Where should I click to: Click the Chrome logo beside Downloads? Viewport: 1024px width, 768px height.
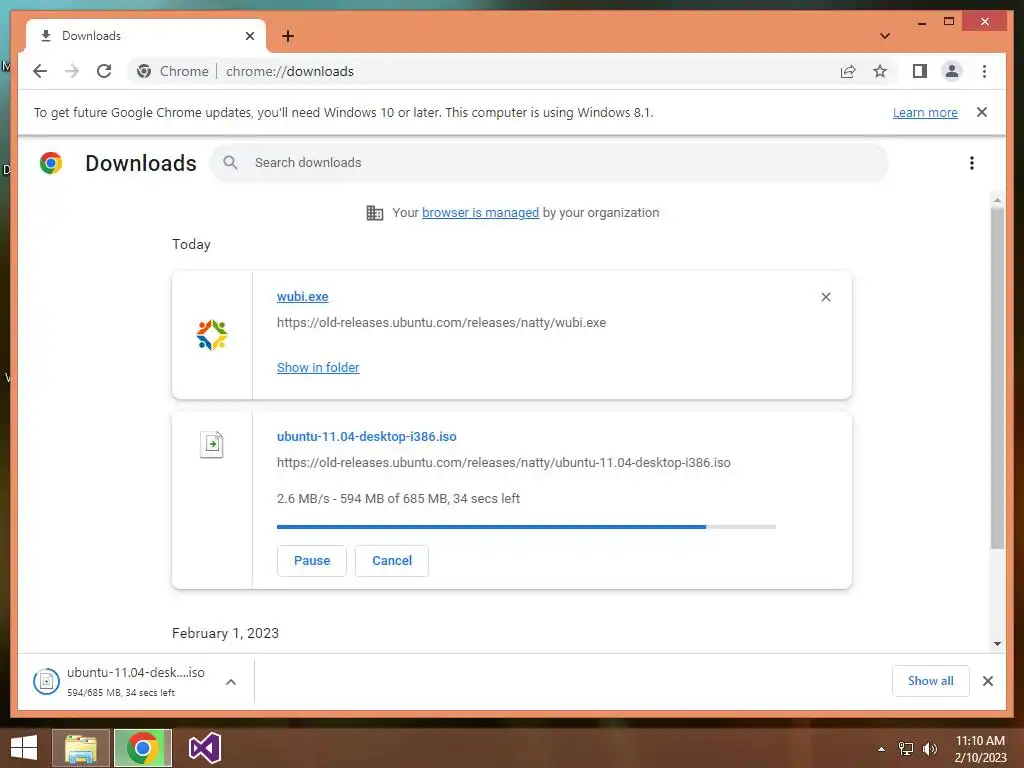tap(51, 163)
